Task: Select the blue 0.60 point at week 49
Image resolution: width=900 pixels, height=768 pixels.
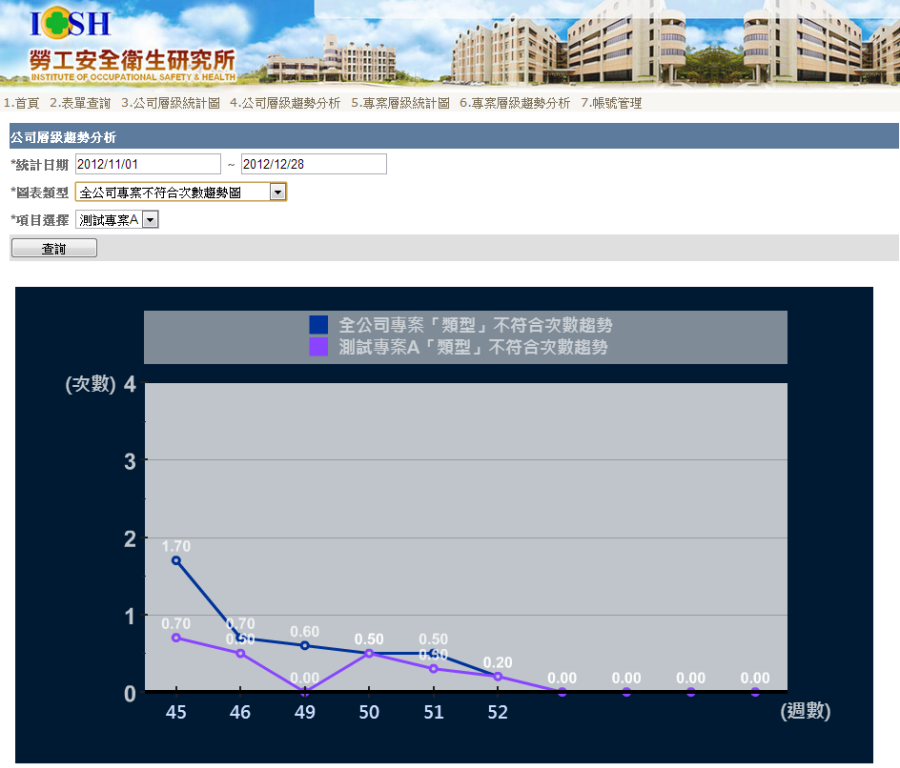Action: click(305, 645)
